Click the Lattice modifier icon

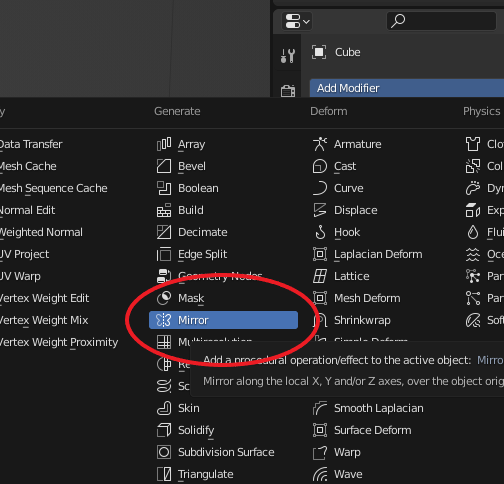(x=320, y=276)
